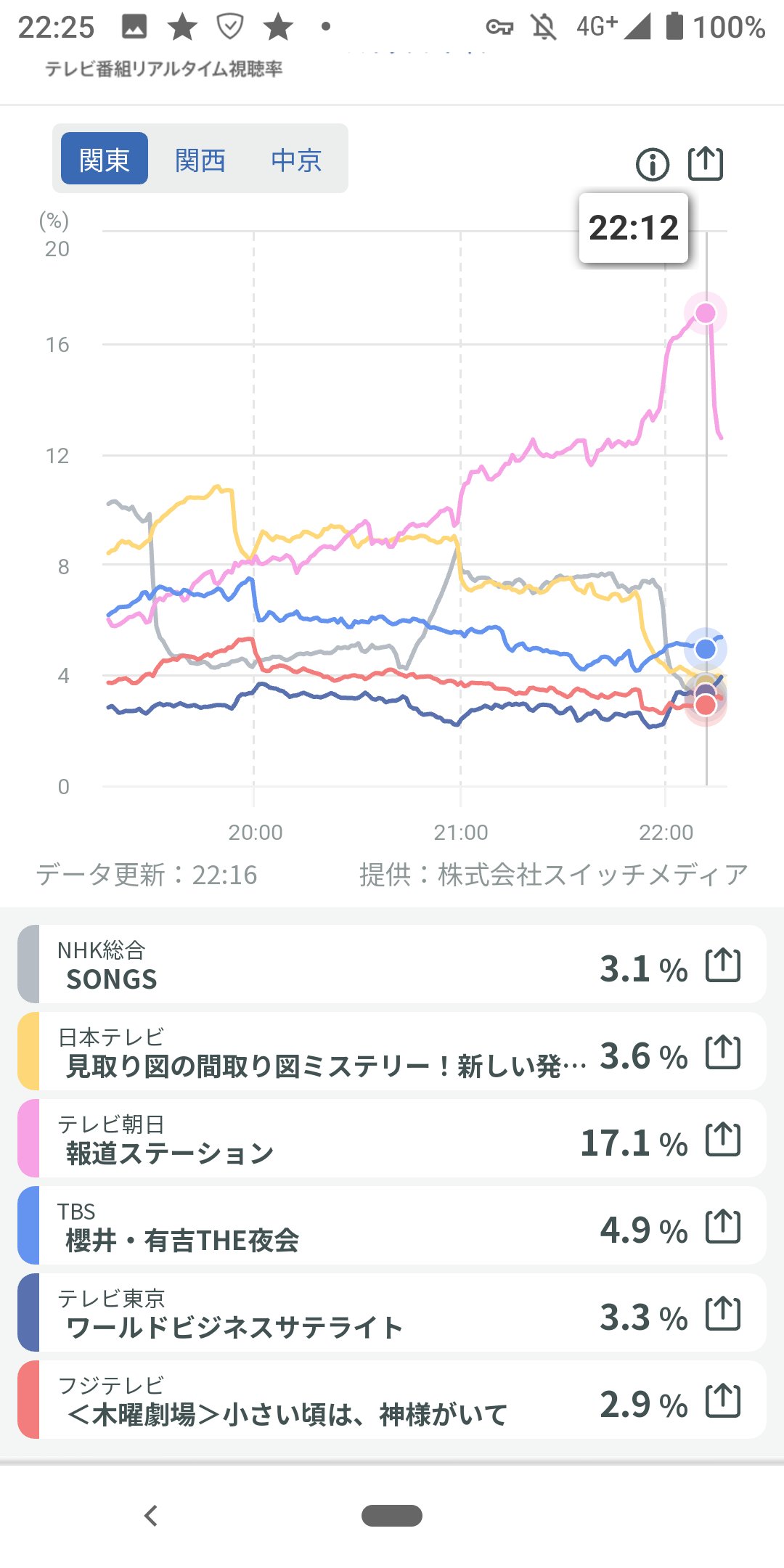This screenshot has width=784, height=1568.
Task: Share the 報道ステーション rating
Action: (x=723, y=1140)
